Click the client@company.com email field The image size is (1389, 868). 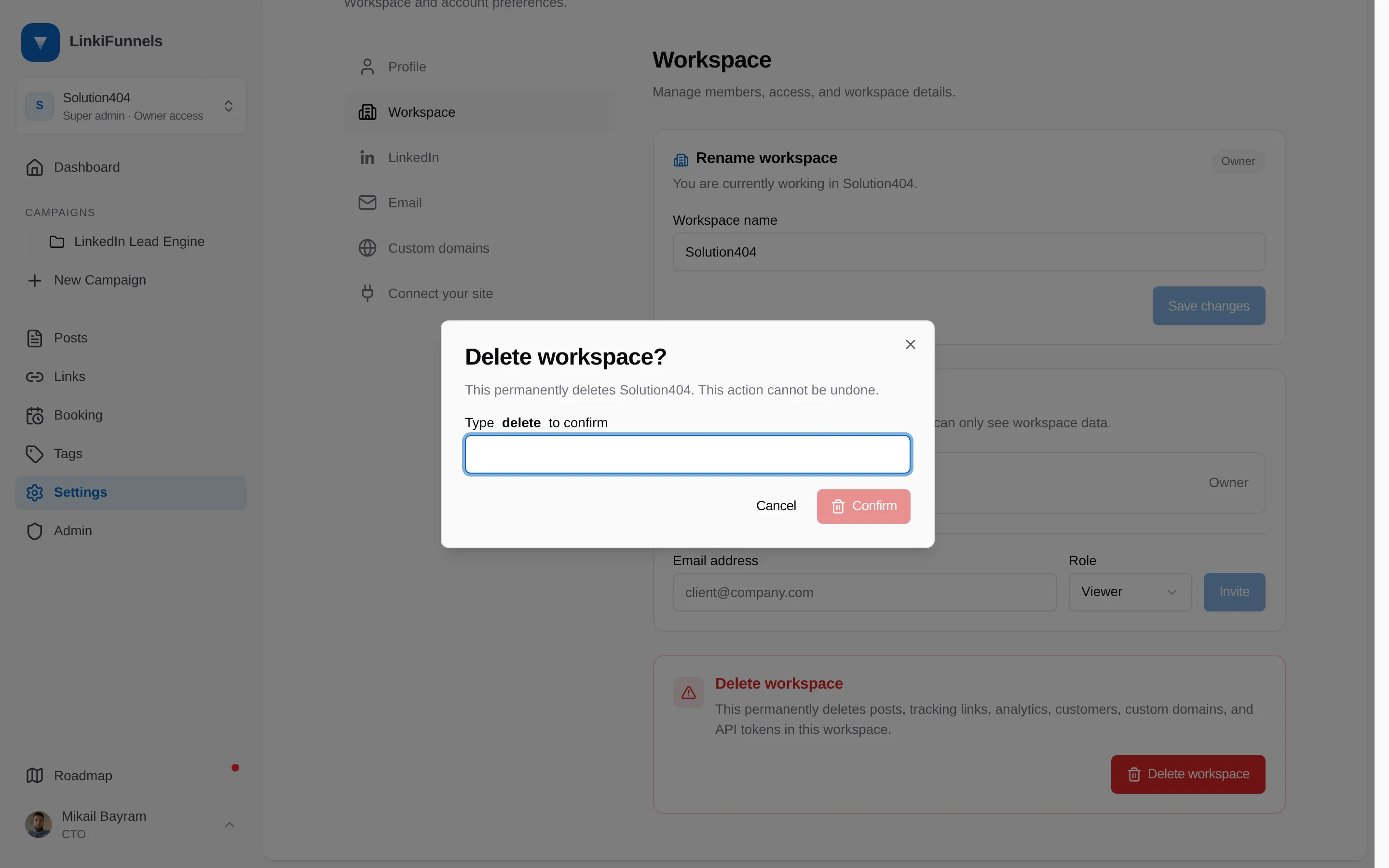click(x=864, y=593)
